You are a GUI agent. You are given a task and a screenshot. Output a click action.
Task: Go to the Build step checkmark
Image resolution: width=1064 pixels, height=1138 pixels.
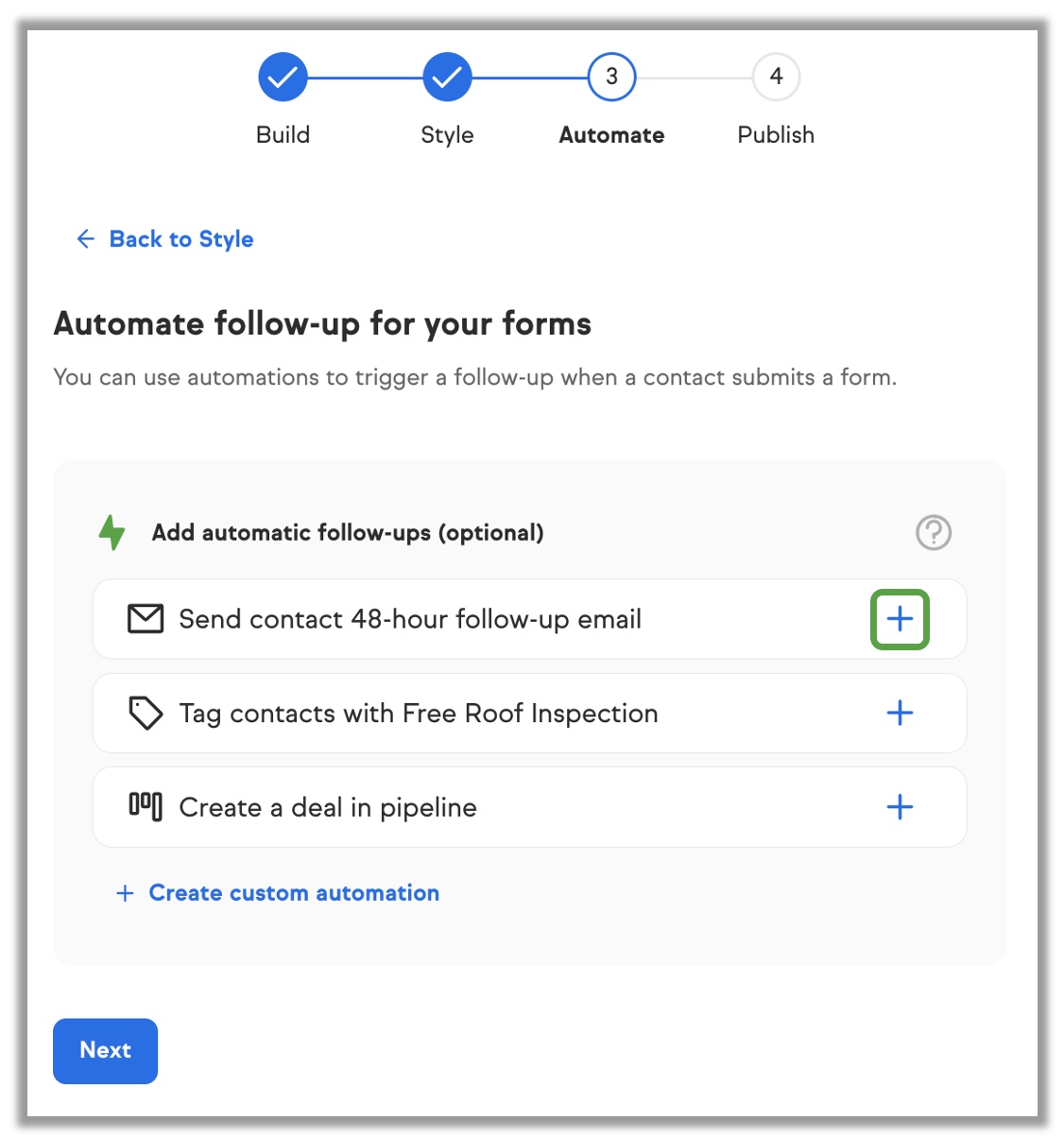point(283,77)
